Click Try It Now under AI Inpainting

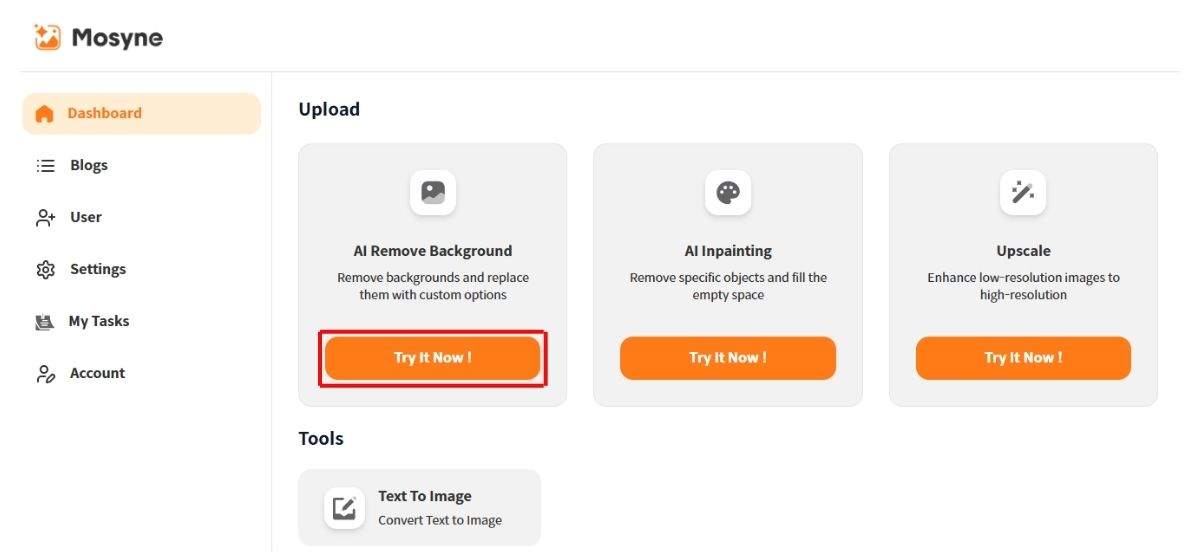(x=728, y=358)
